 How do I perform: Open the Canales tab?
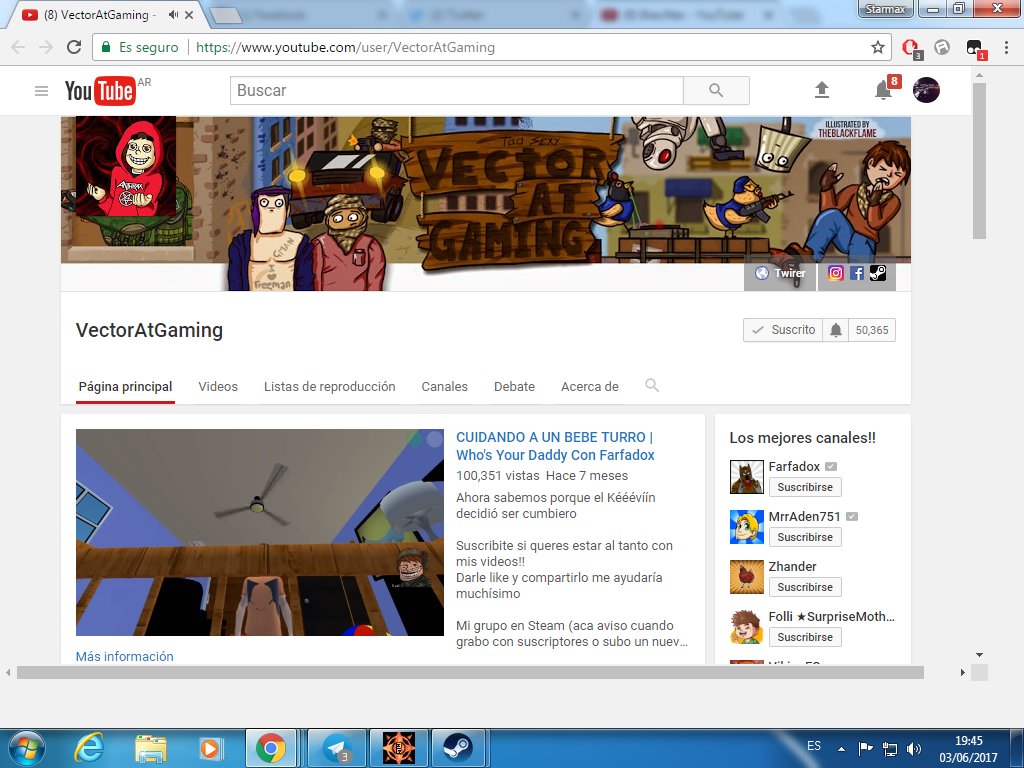coord(445,387)
